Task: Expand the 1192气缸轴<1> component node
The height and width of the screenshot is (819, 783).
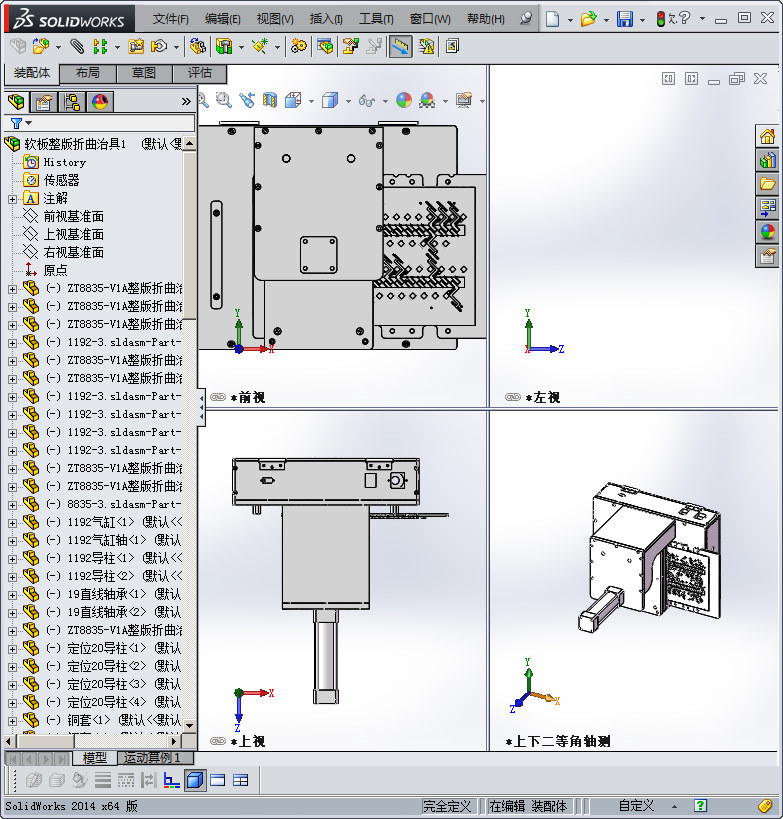Action: pyautogui.click(x=13, y=541)
